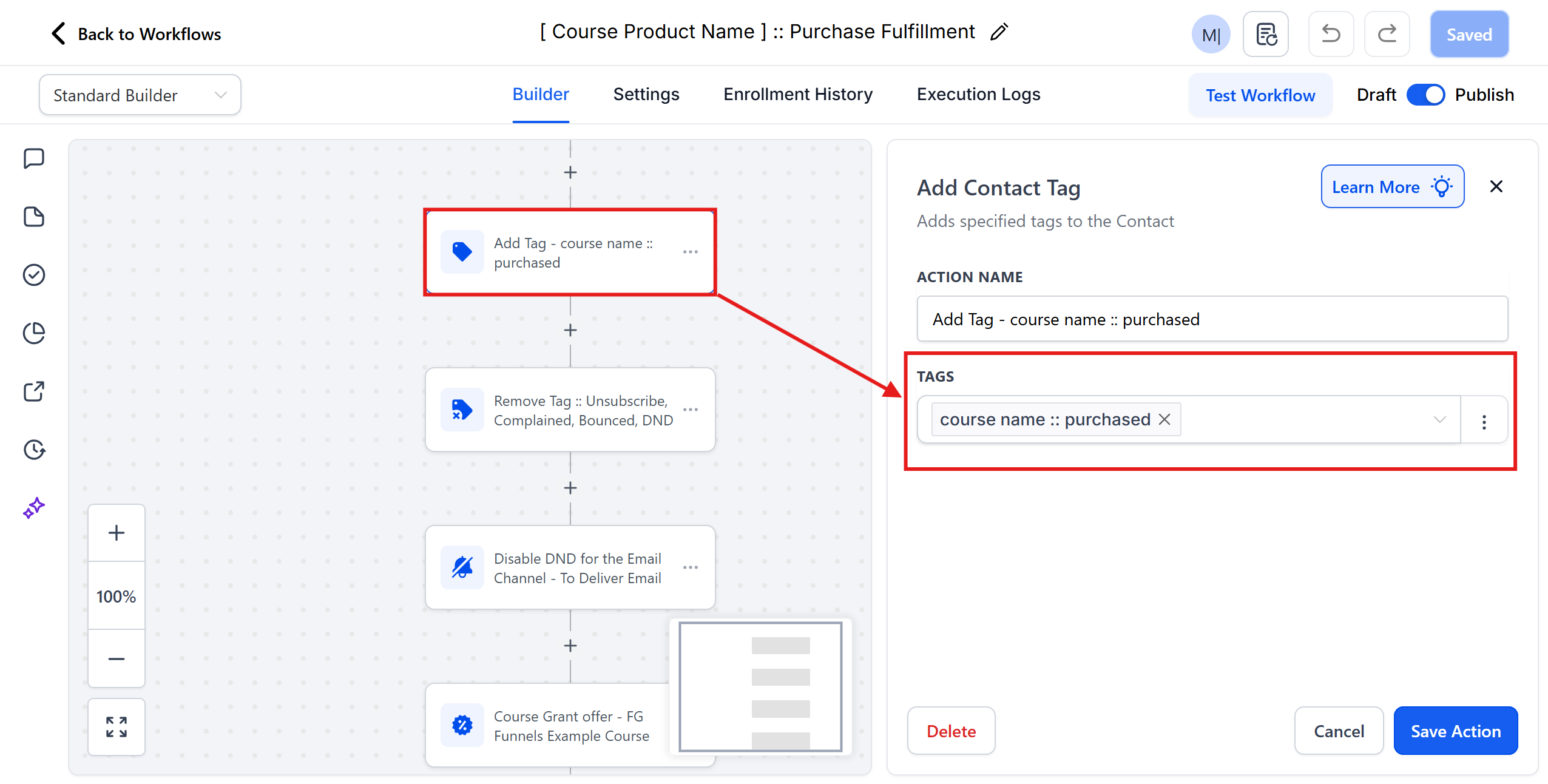Click the pencil icon to rename workflow
Image resolution: width=1548 pixels, height=784 pixels.
999,32
